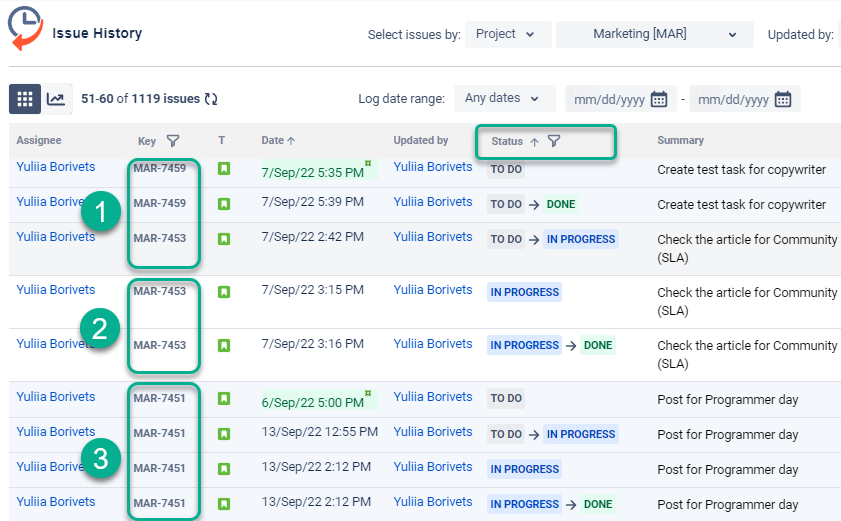The width and height of the screenshot is (841, 521).
Task: Click the Updated by column header
Action: [420, 141]
